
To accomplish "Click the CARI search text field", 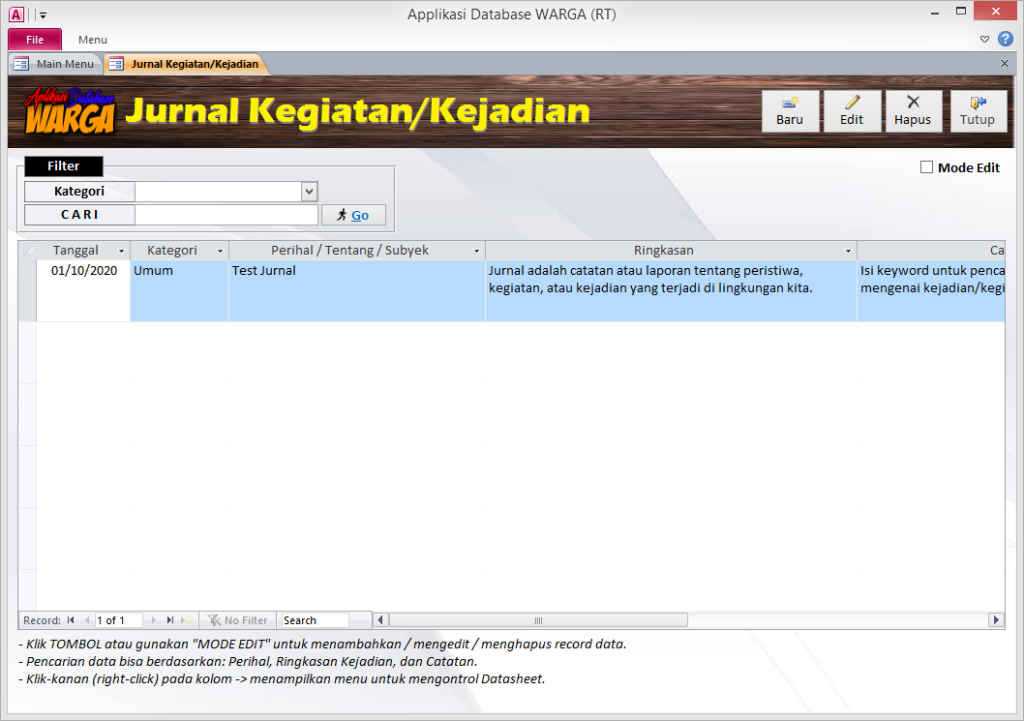I will (x=226, y=215).
